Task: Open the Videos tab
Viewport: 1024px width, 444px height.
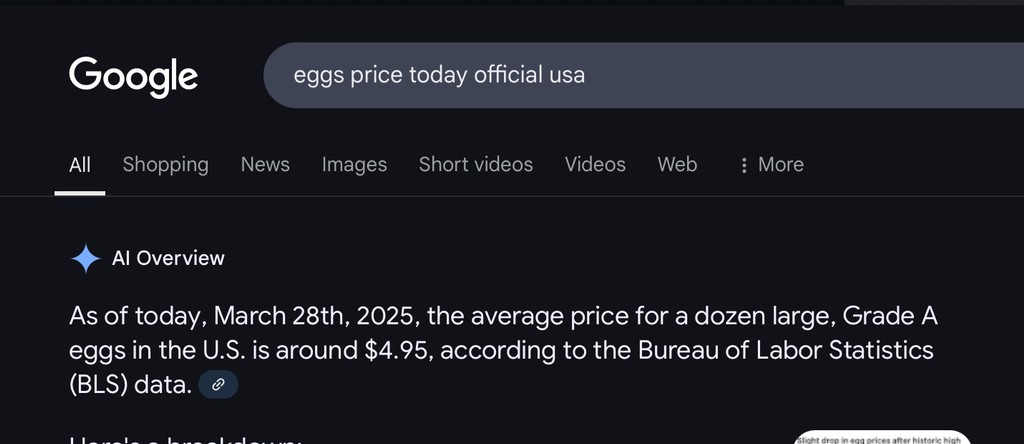Action: coord(595,165)
